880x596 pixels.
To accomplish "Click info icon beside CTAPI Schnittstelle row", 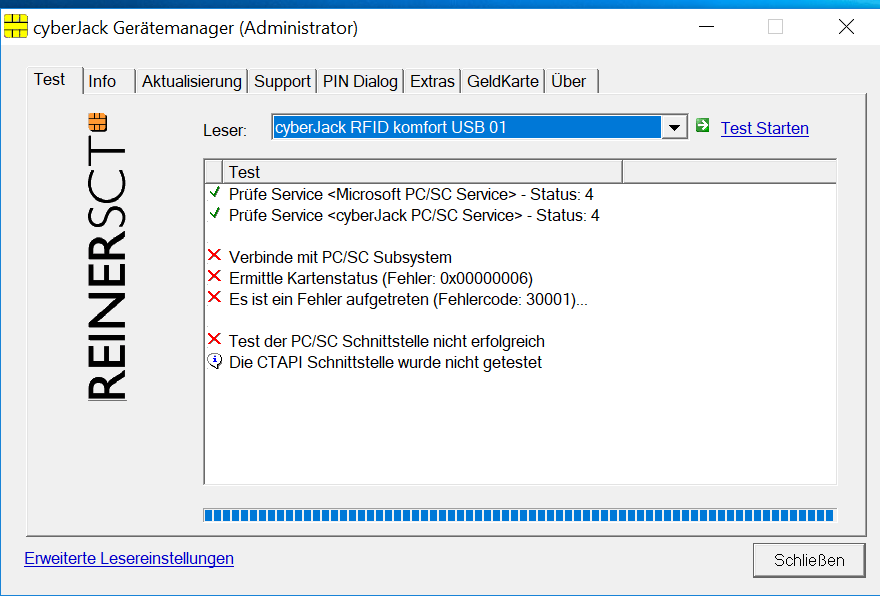I will point(214,361).
